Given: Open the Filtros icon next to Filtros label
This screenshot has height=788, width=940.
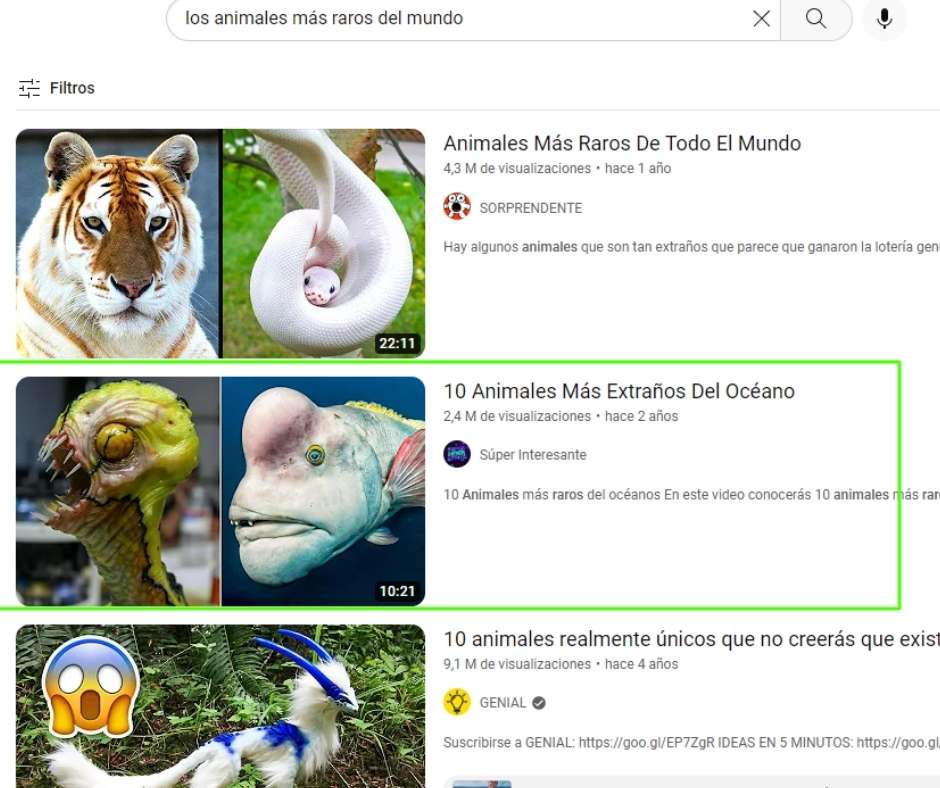Looking at the screenshot, I should [x=28, y=88].
